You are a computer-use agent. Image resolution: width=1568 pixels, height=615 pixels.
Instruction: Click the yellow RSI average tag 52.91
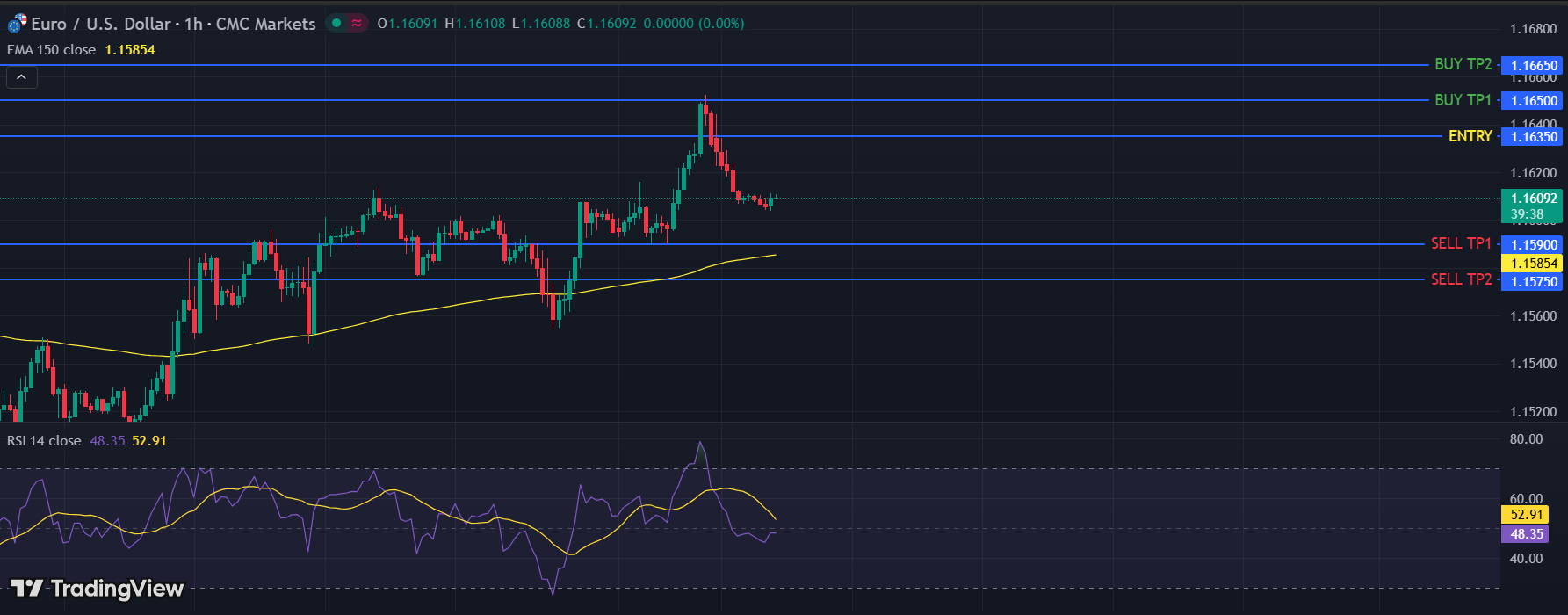(1526, 515)
